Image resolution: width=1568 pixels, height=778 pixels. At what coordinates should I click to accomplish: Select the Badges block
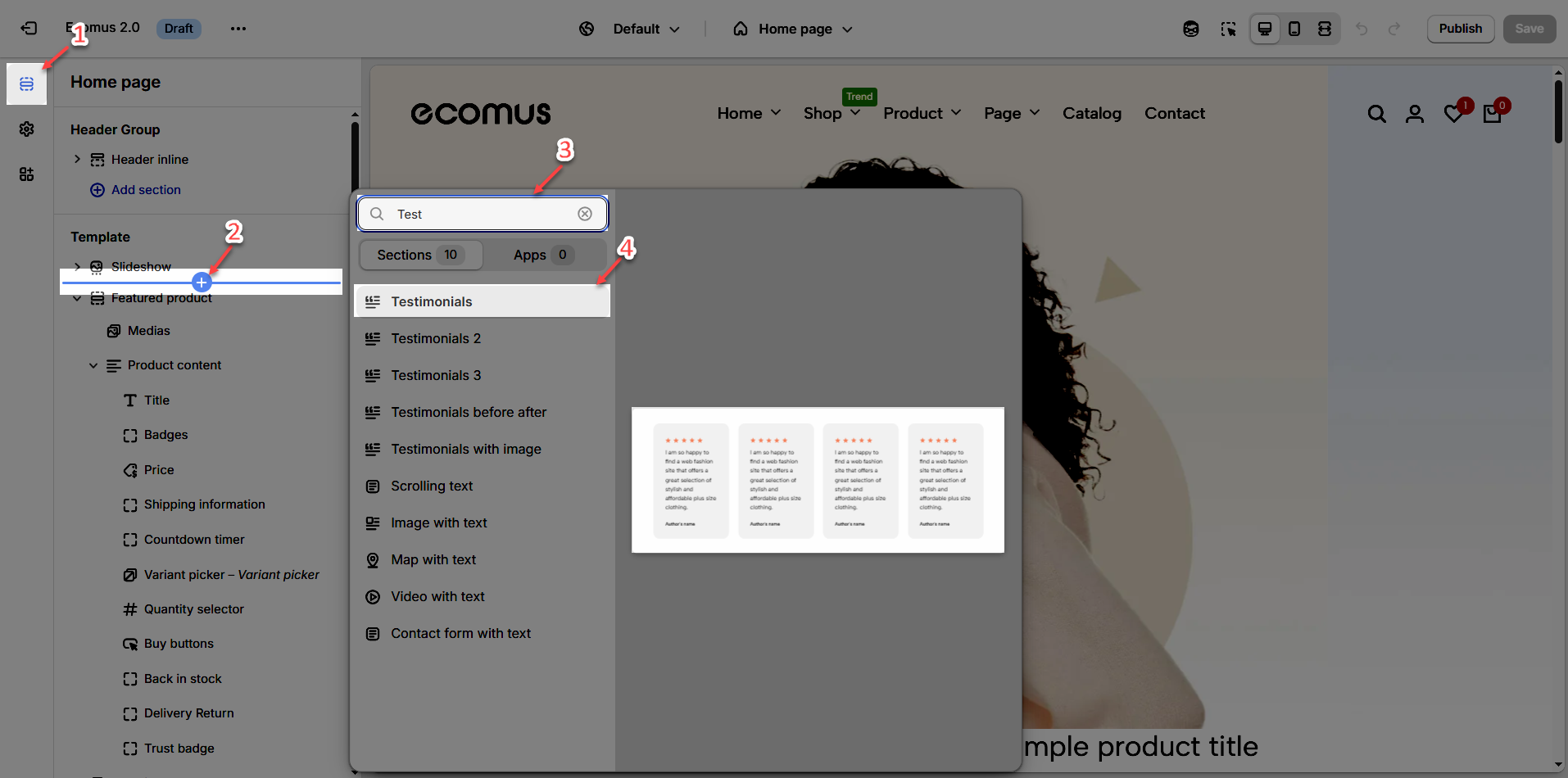[165, 435]
